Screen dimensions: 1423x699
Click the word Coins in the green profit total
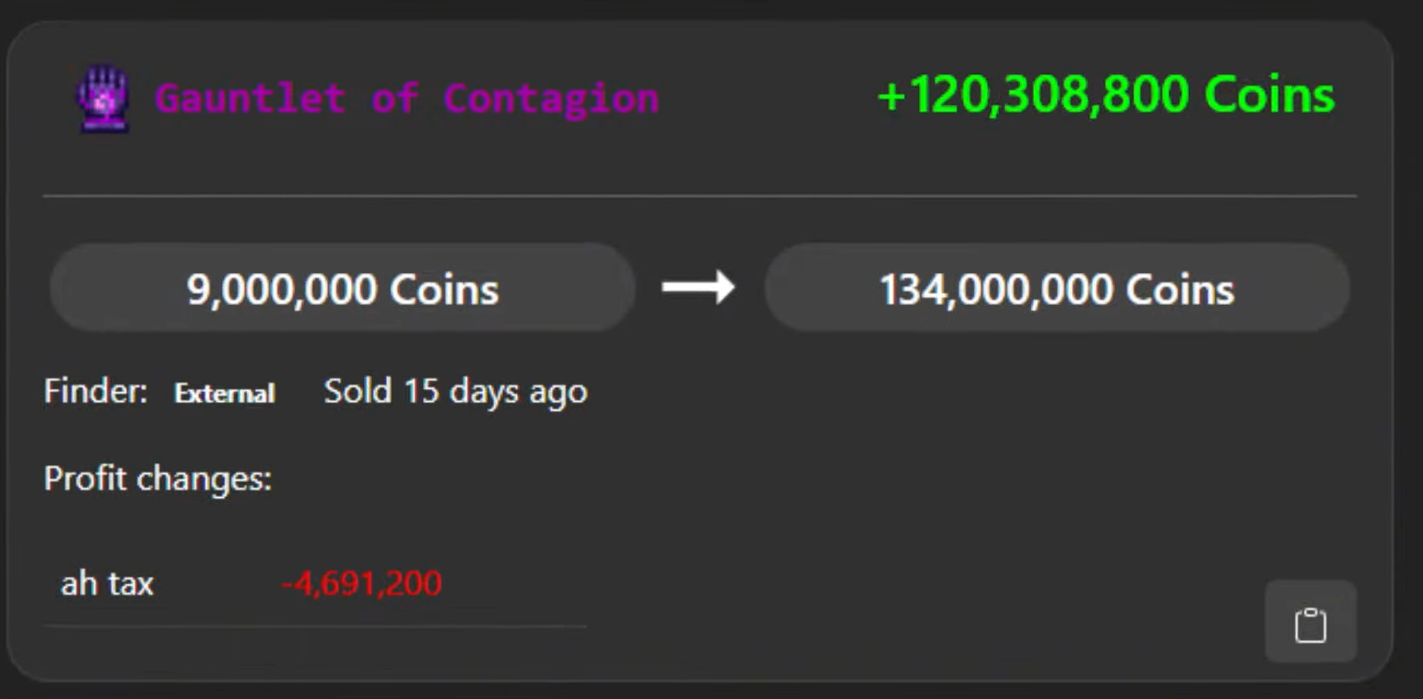click(1269, 96)
